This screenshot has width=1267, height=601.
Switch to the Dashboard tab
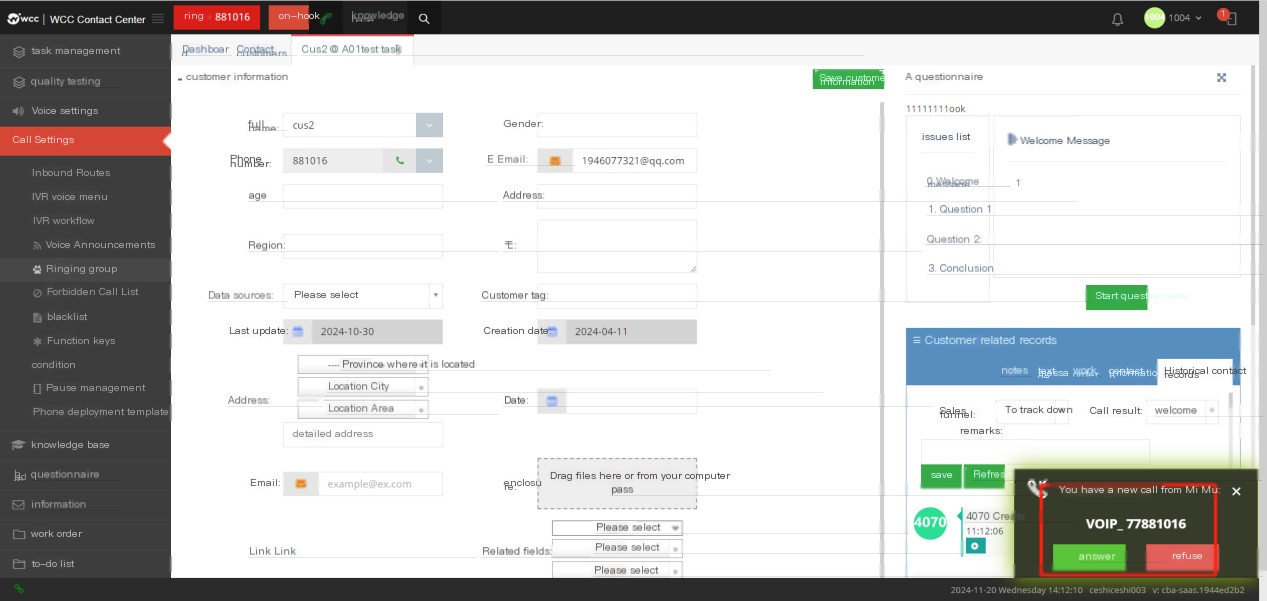pos(205,49)
